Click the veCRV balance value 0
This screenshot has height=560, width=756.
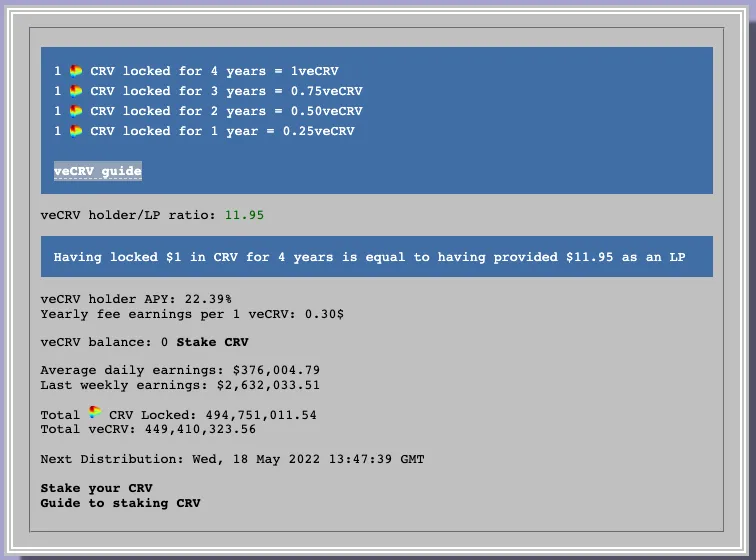click(164, 342)
